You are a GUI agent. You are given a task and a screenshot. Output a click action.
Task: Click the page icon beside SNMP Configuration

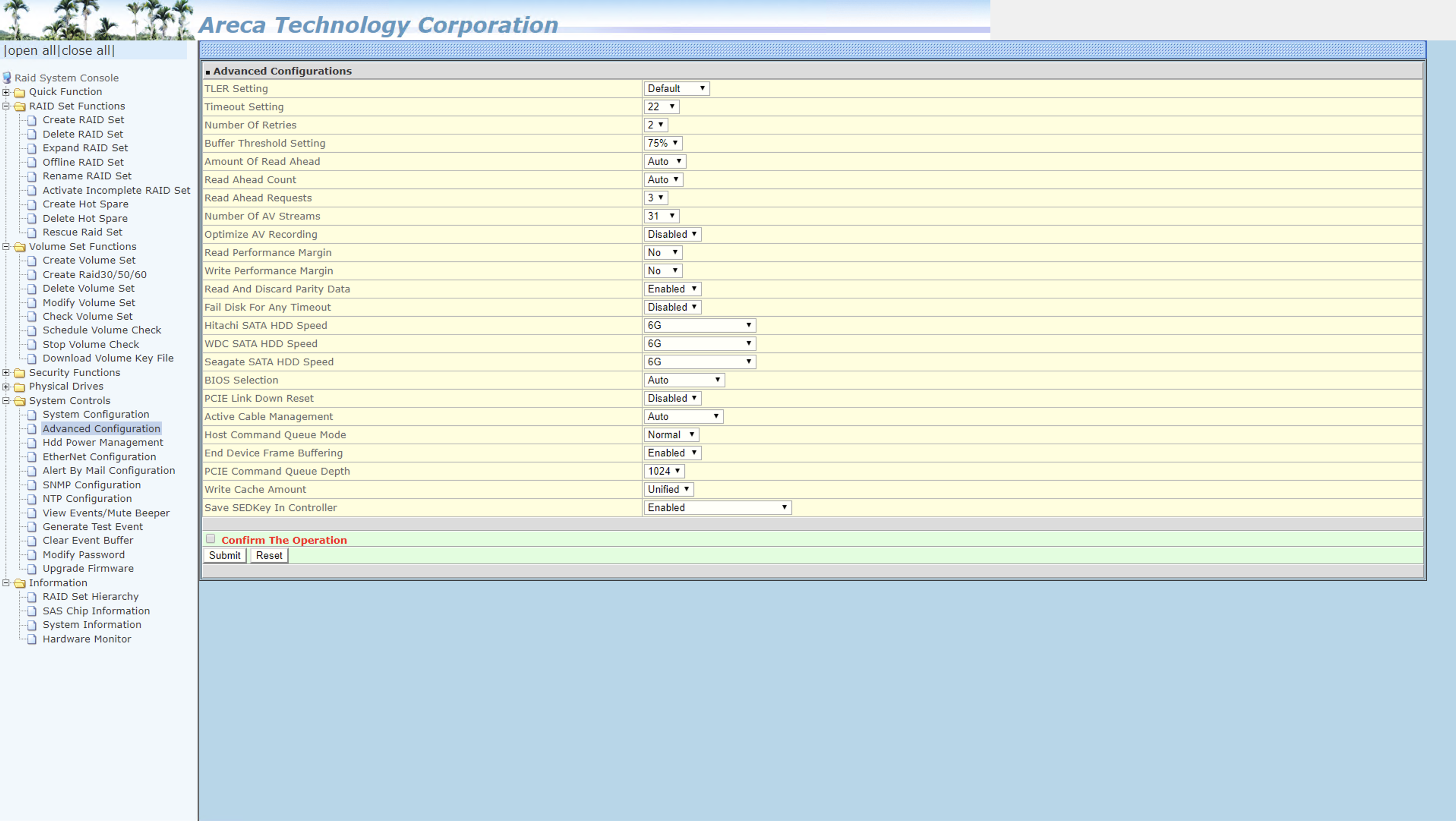[32, 485]
